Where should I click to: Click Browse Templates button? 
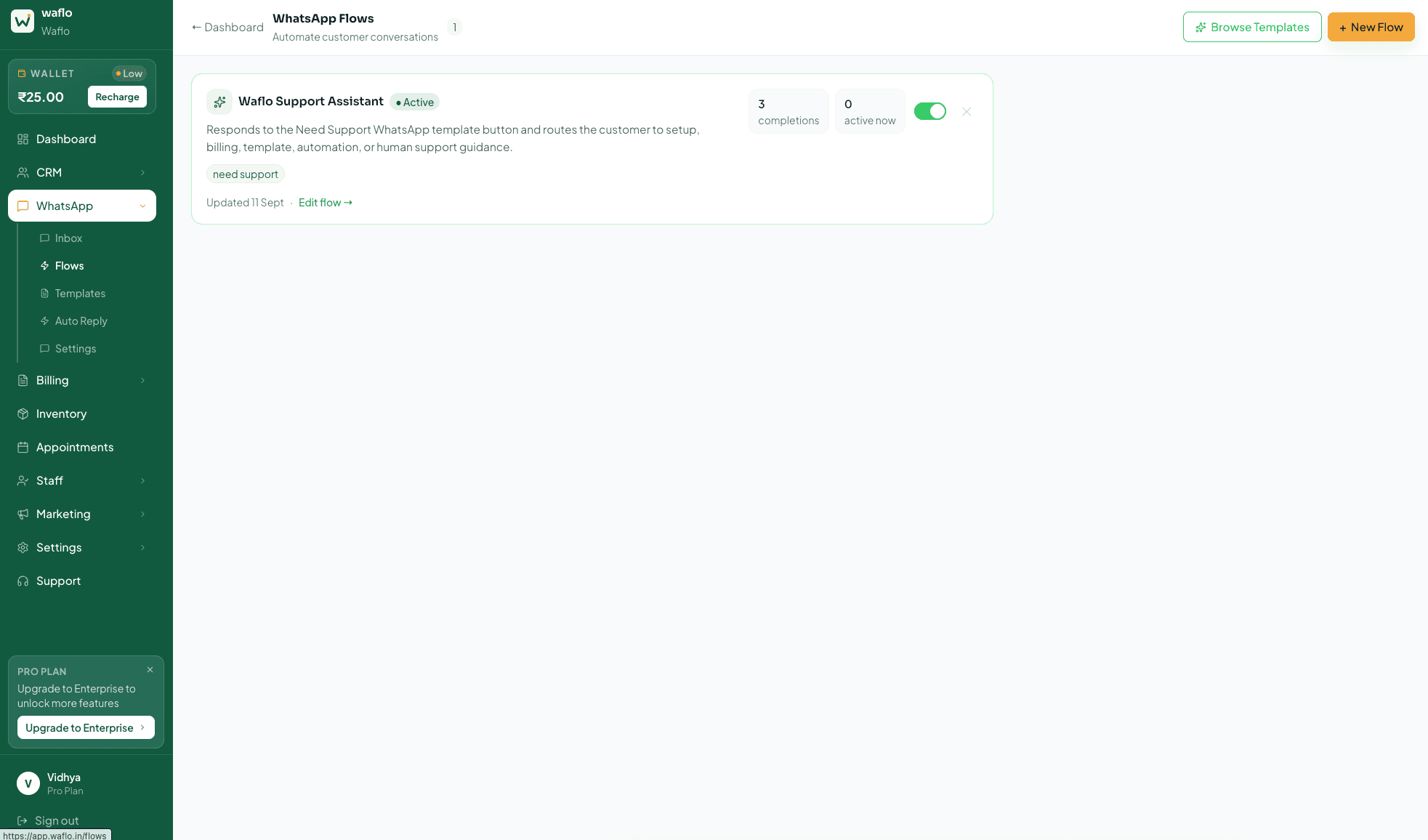1252,27
